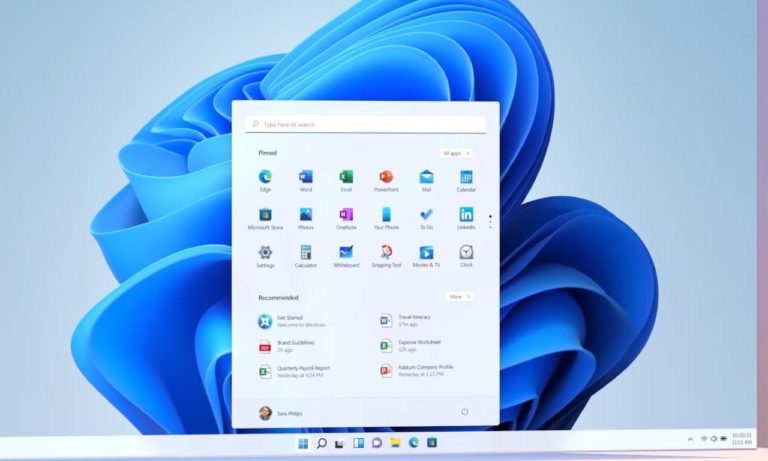Image resolution: width=768 pixels, height=461 pixels.
Task: Open LinkedIn from pinned apps
Action: [466, 218]
